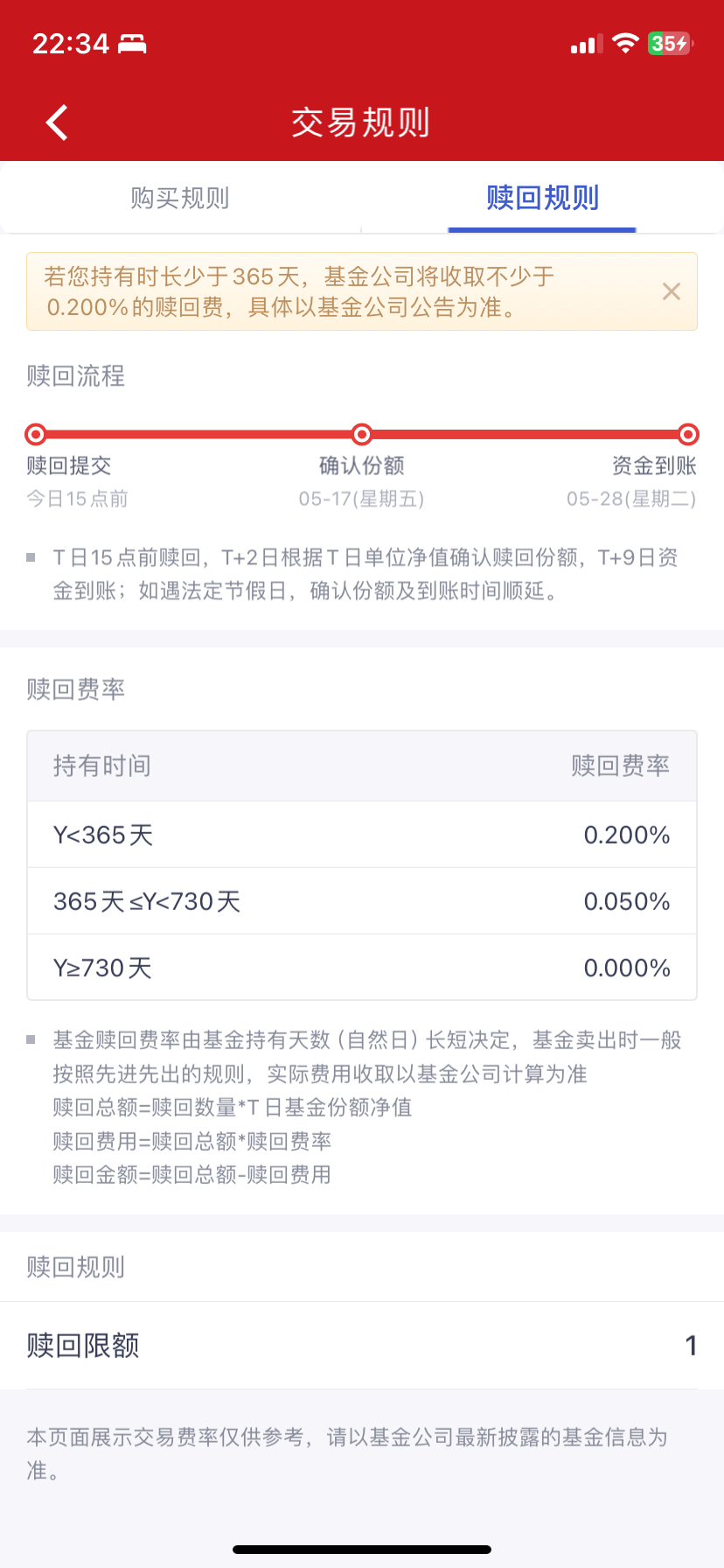Tap the 赎回费率 column header in table
The width and height of the screenshot is (724, 1568).
tap(620, 766)
